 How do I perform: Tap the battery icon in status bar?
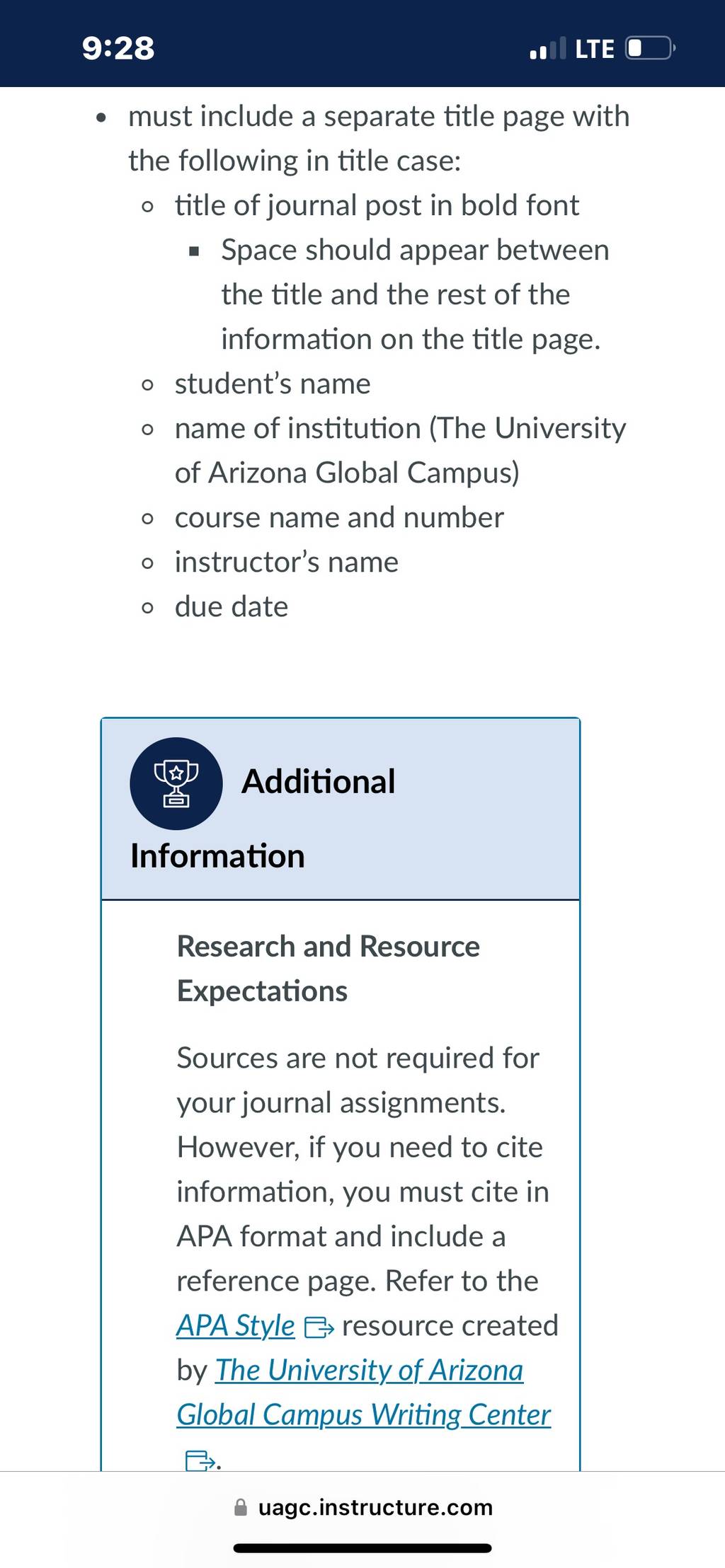point(651,48)
